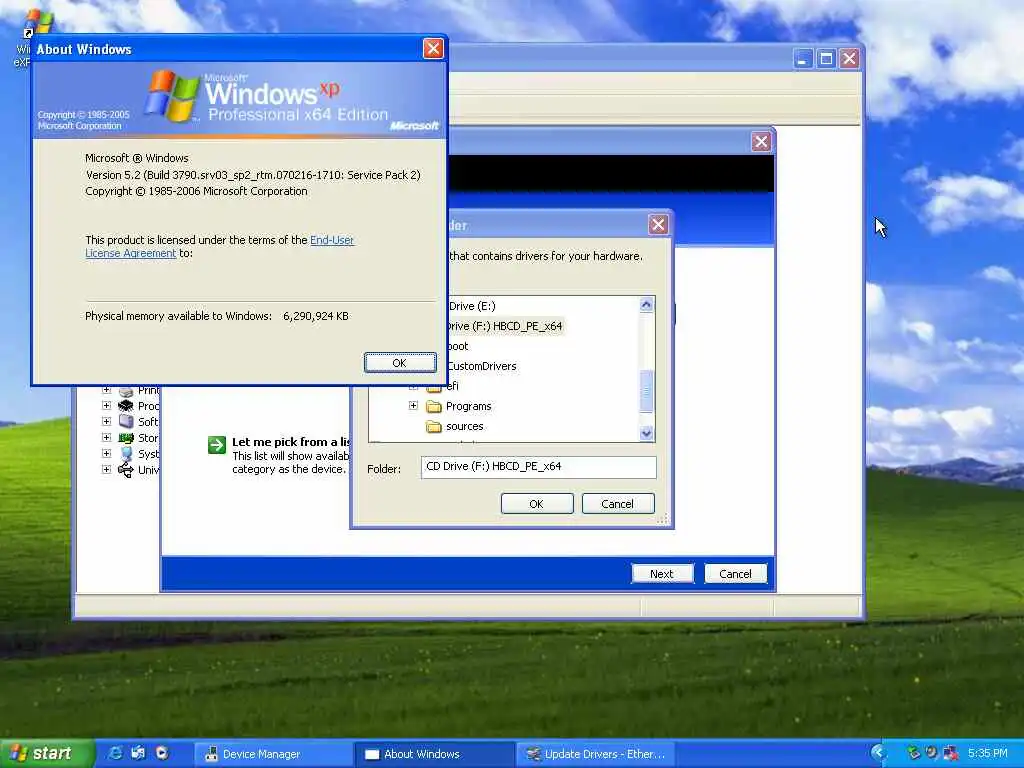
Task: Select Drive (F:) HBCD_PE_x64 in tree
Action: pos(505,326)
